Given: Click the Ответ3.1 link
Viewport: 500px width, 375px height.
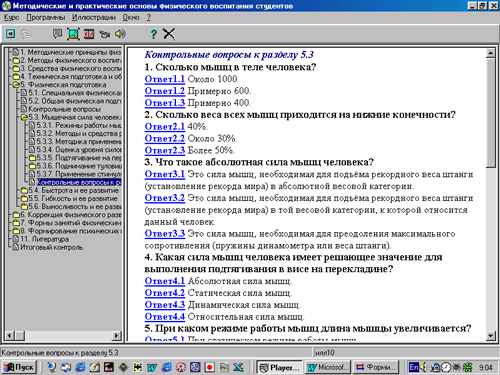Looking at the screenshot, I should tap(165, 174).
